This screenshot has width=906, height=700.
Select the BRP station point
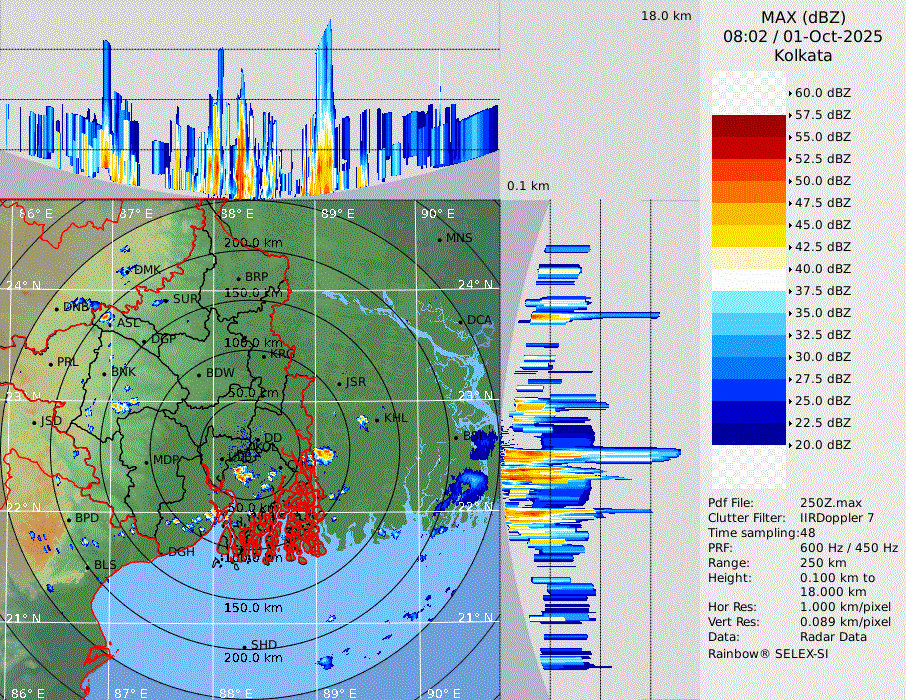(239, 278)
